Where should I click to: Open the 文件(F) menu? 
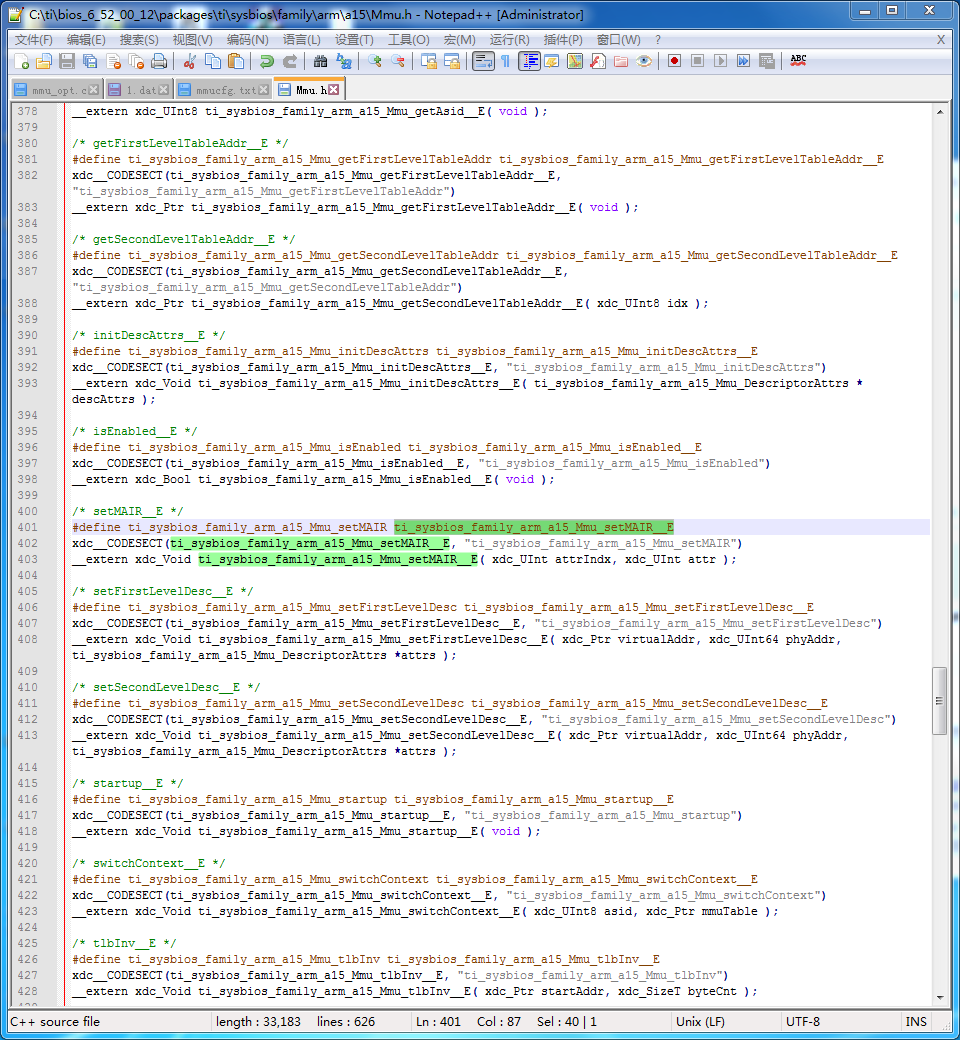click(34, 40)
